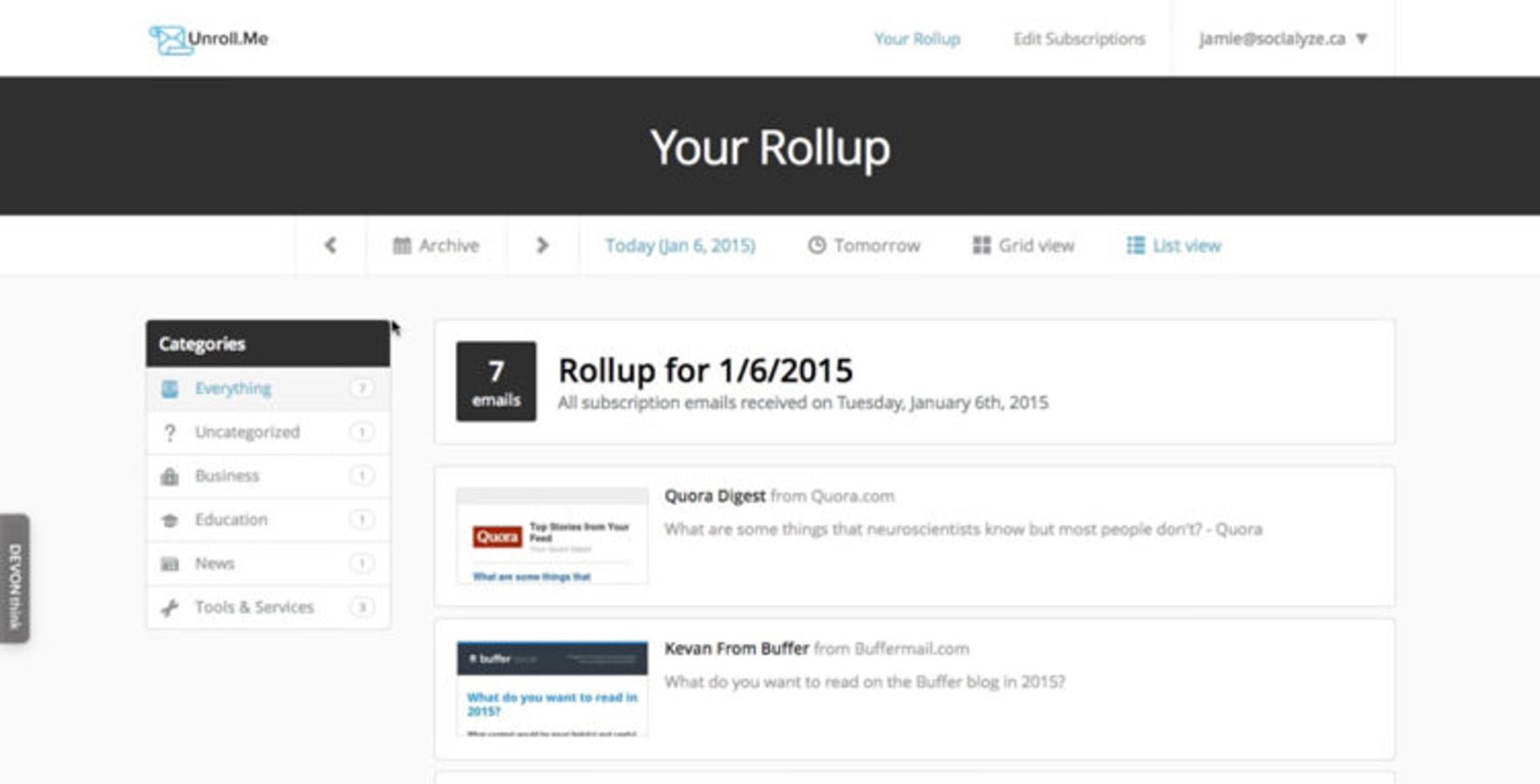1540x784 pixels.
Task: Open the Archive calendar
Action: 436,245
